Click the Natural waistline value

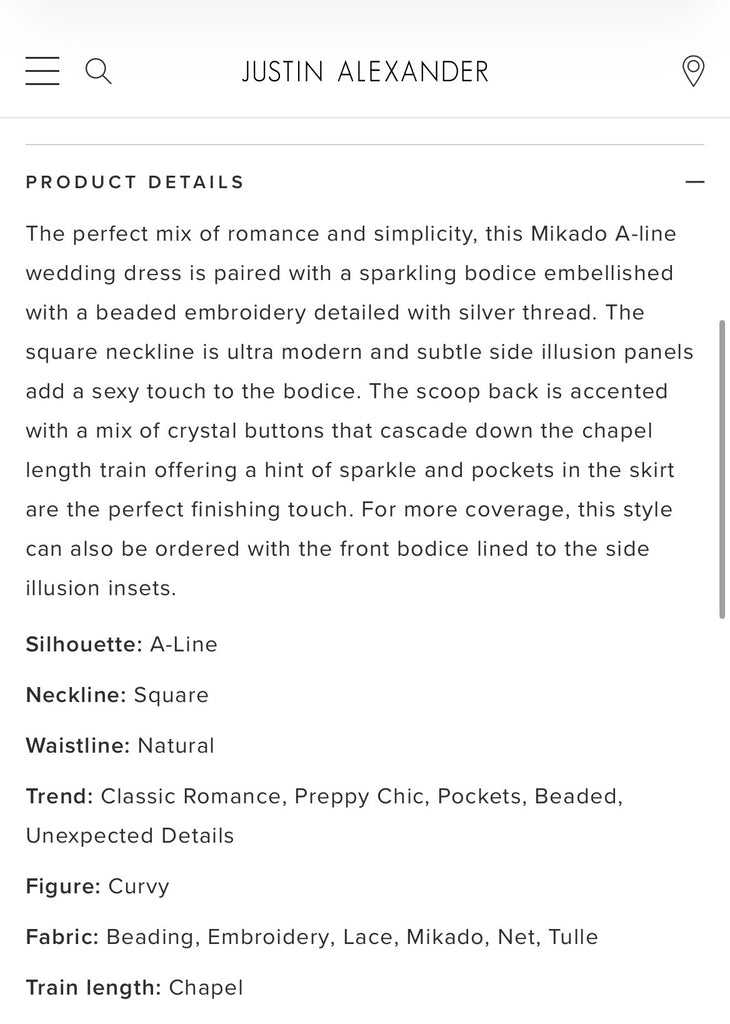(176, 746)
